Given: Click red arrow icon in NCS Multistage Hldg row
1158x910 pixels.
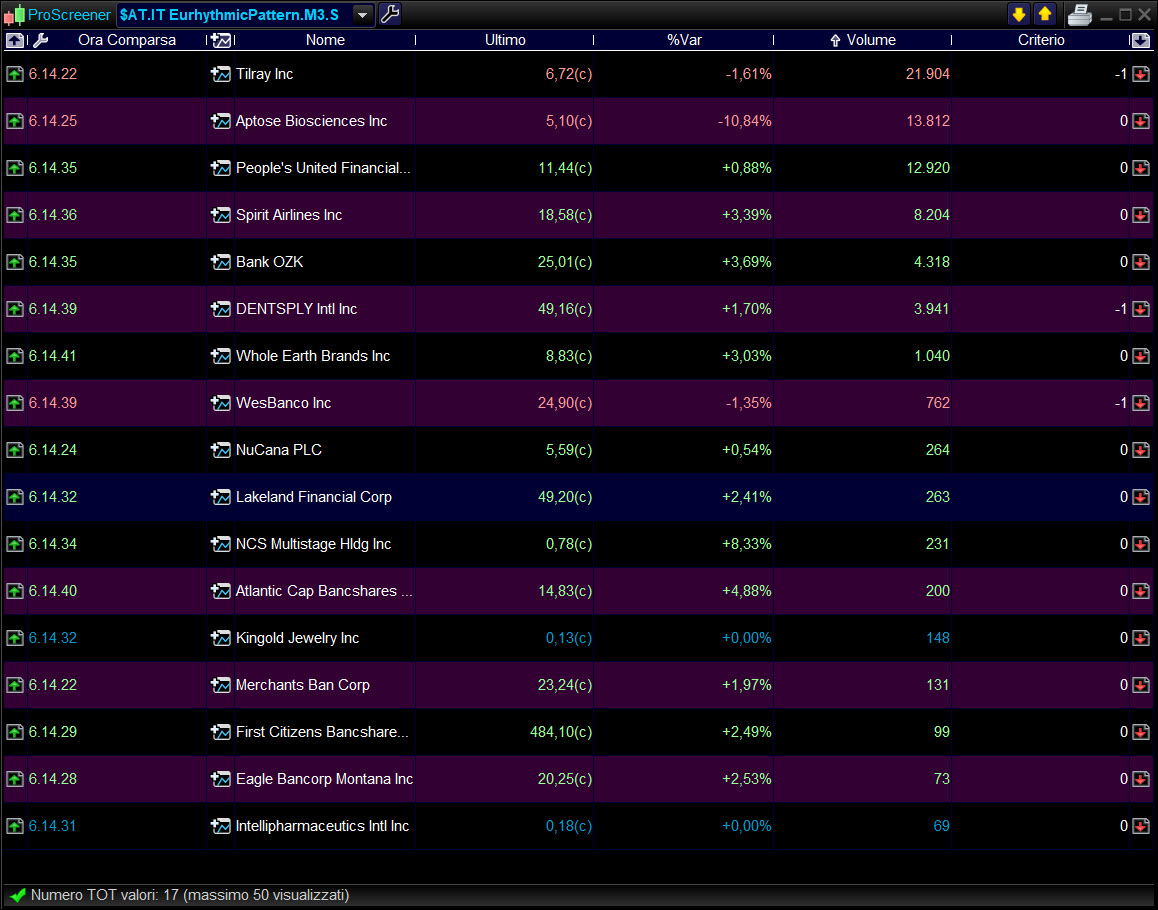Looking at the screenshot, I should pyautogui.click(x=1140, y=544).
